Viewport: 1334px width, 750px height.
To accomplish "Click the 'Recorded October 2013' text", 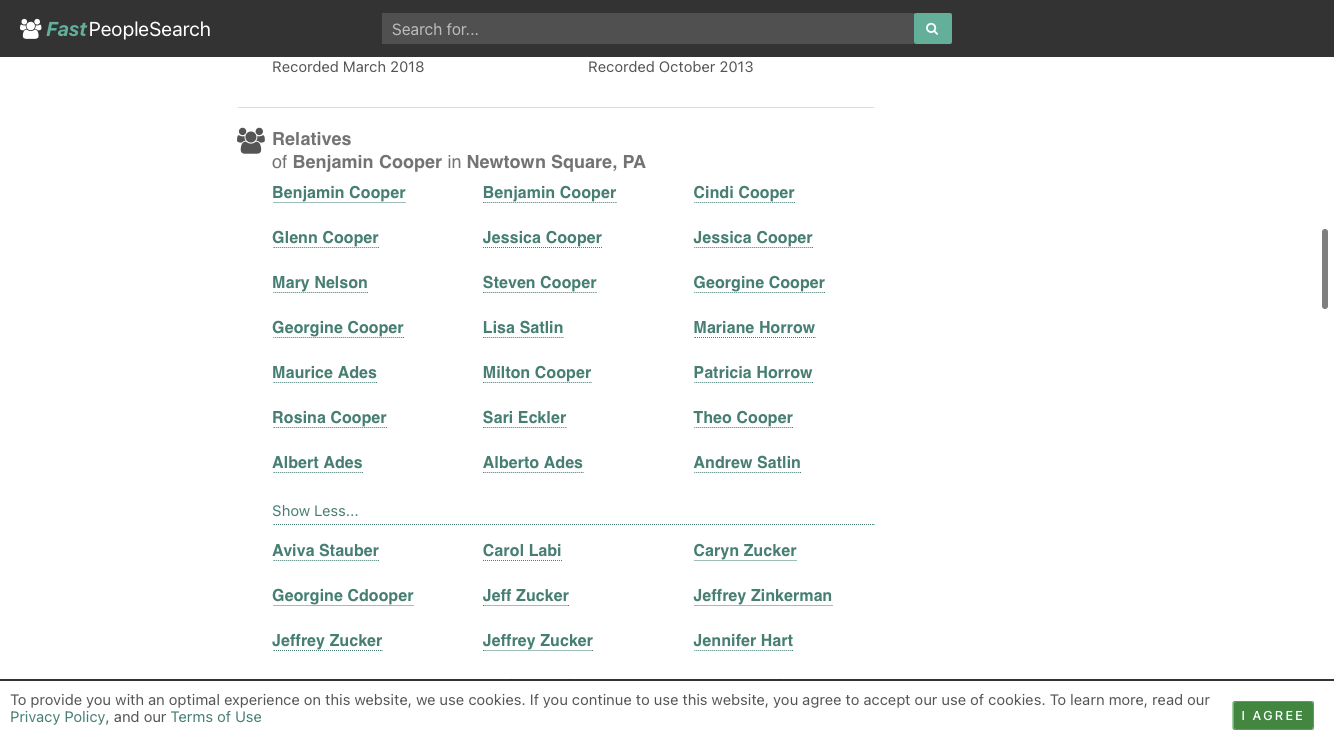I will (x=670, y=67).
